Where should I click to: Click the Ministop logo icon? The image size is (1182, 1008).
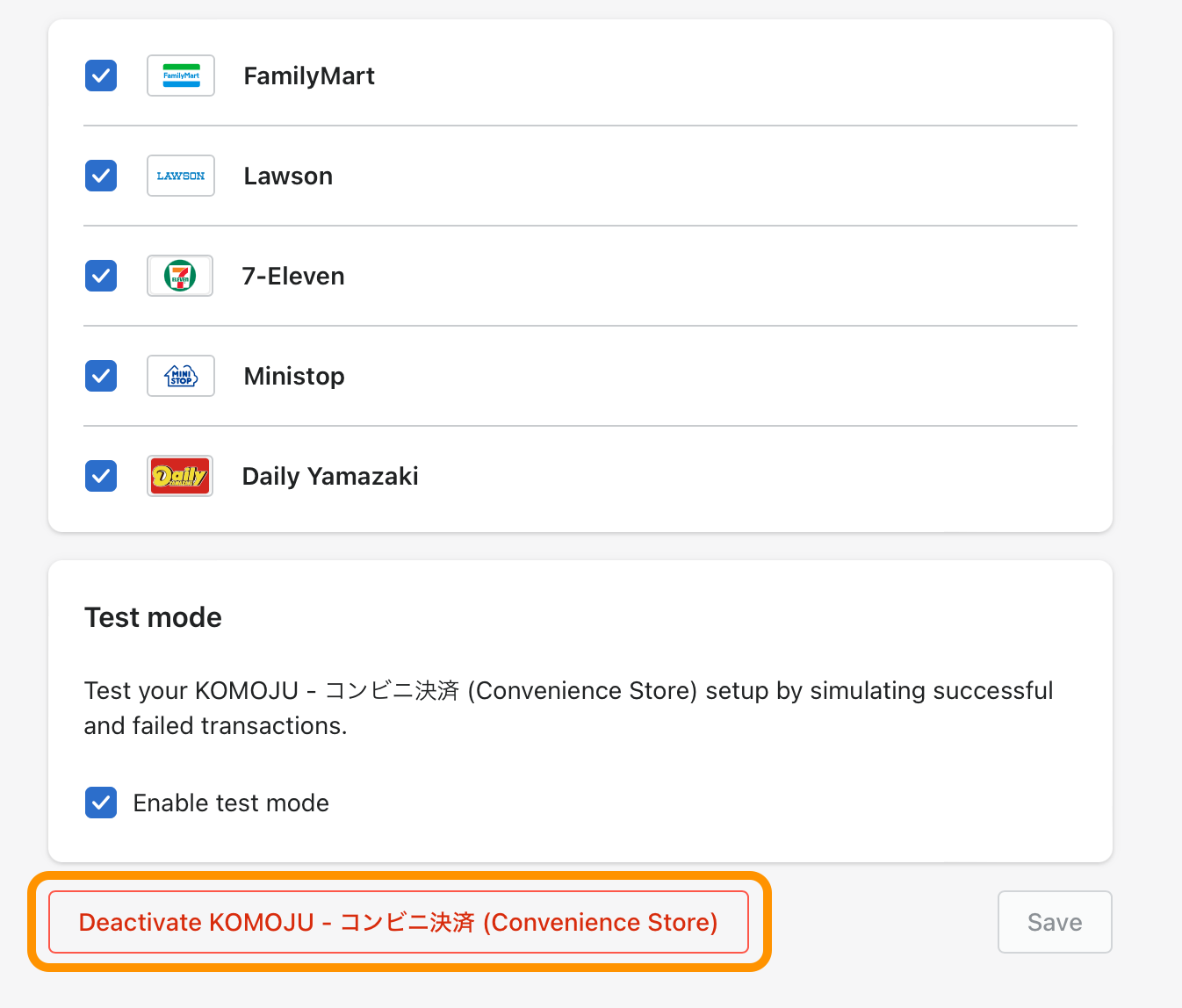(x=181, y=376)
